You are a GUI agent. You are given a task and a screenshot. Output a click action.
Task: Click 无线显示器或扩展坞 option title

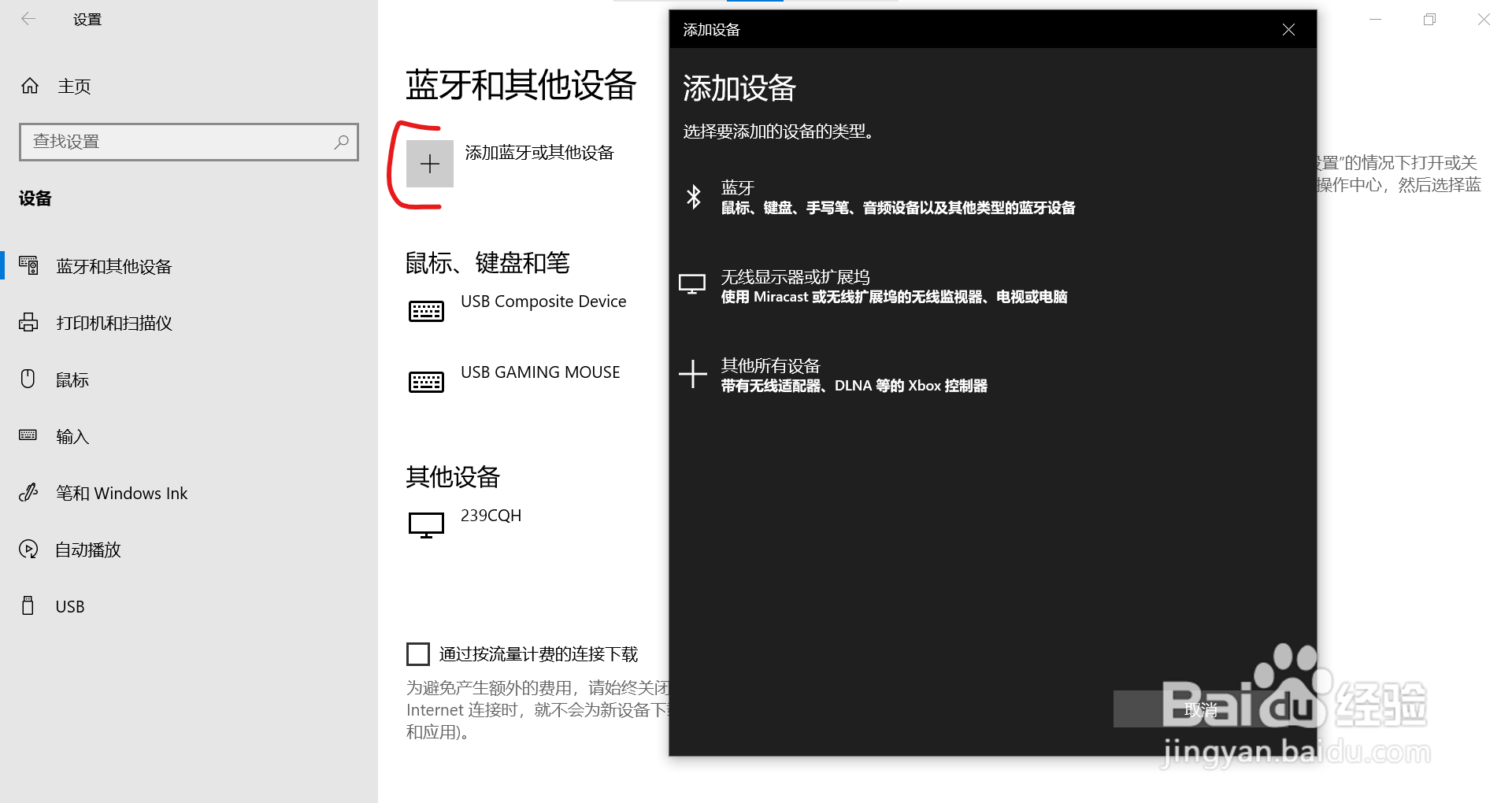(x=795, y=277)
